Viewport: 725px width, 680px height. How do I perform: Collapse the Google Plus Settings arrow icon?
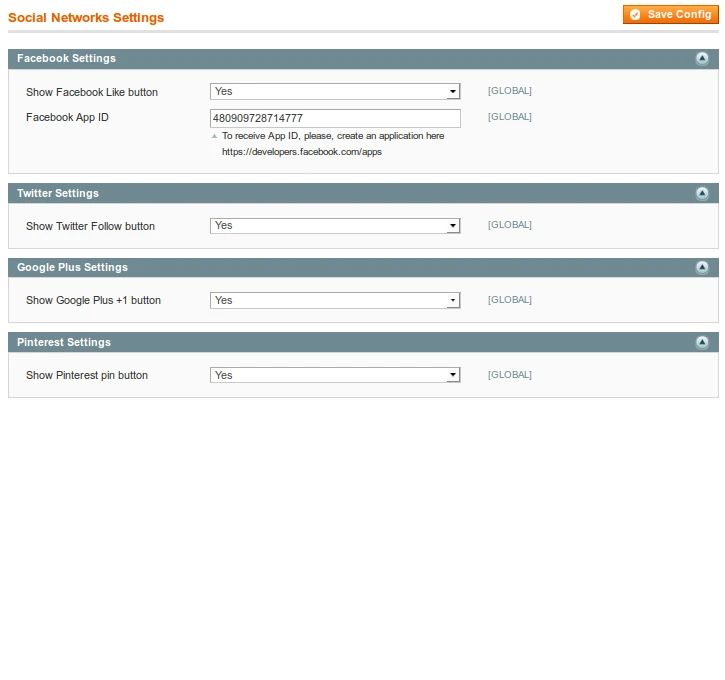(x=702, y=267)
